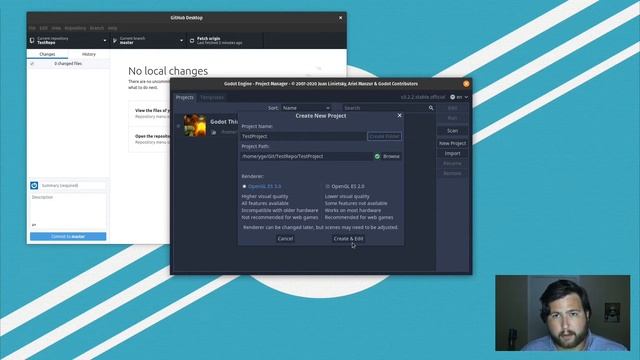Click the Remove button in Godot sidebar
Viewport: 640px width, 360px height.
coord(452,173)
